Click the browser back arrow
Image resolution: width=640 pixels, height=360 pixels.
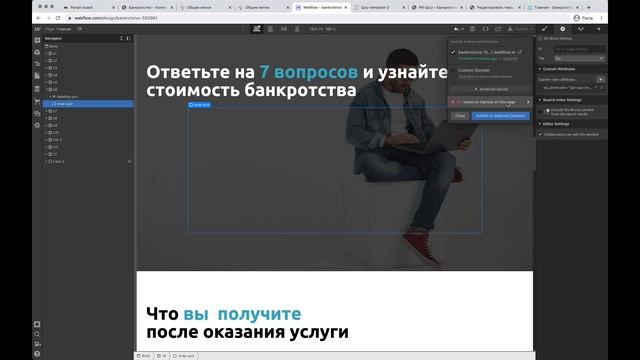pos(39,18)
